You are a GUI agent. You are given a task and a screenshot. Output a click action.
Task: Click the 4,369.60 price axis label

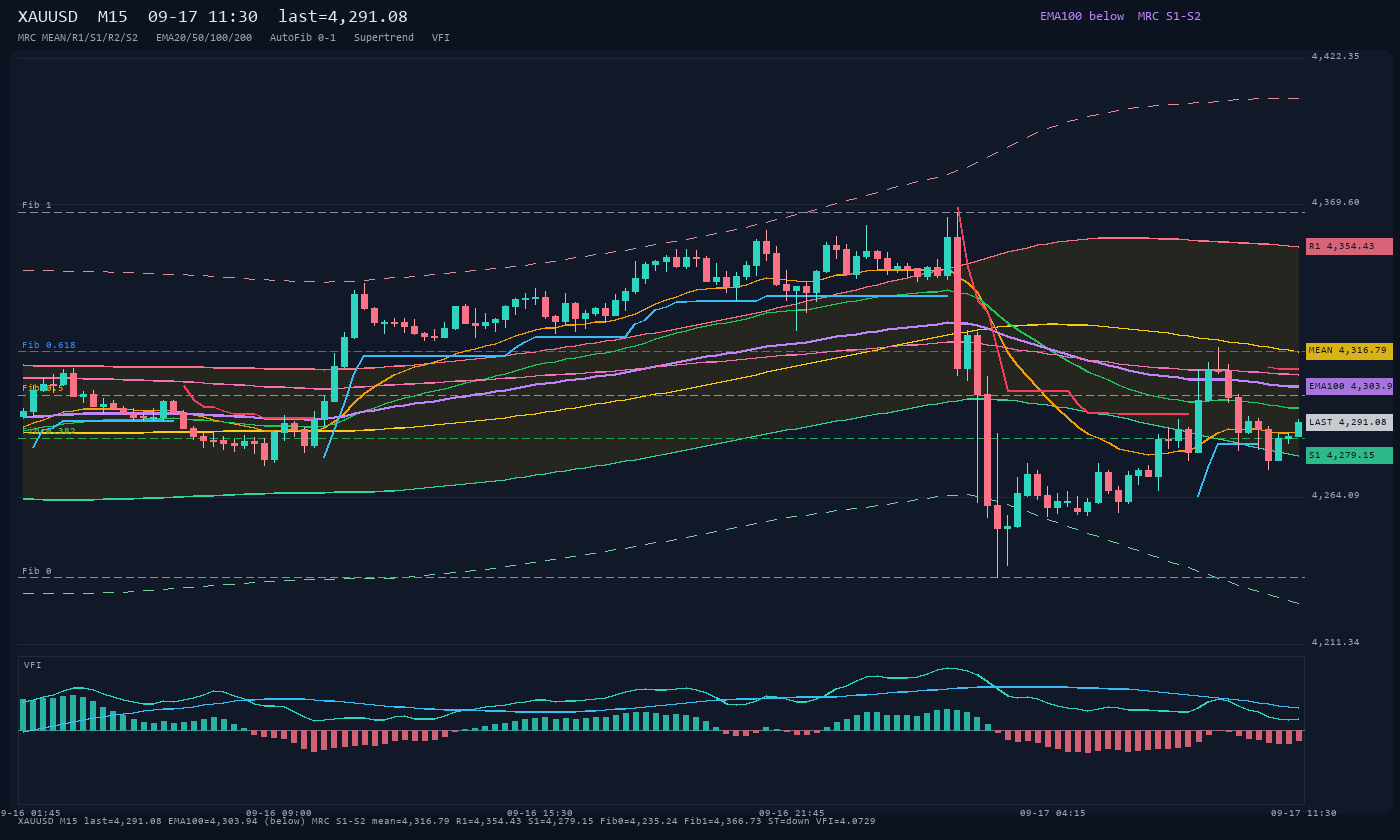1335,202
